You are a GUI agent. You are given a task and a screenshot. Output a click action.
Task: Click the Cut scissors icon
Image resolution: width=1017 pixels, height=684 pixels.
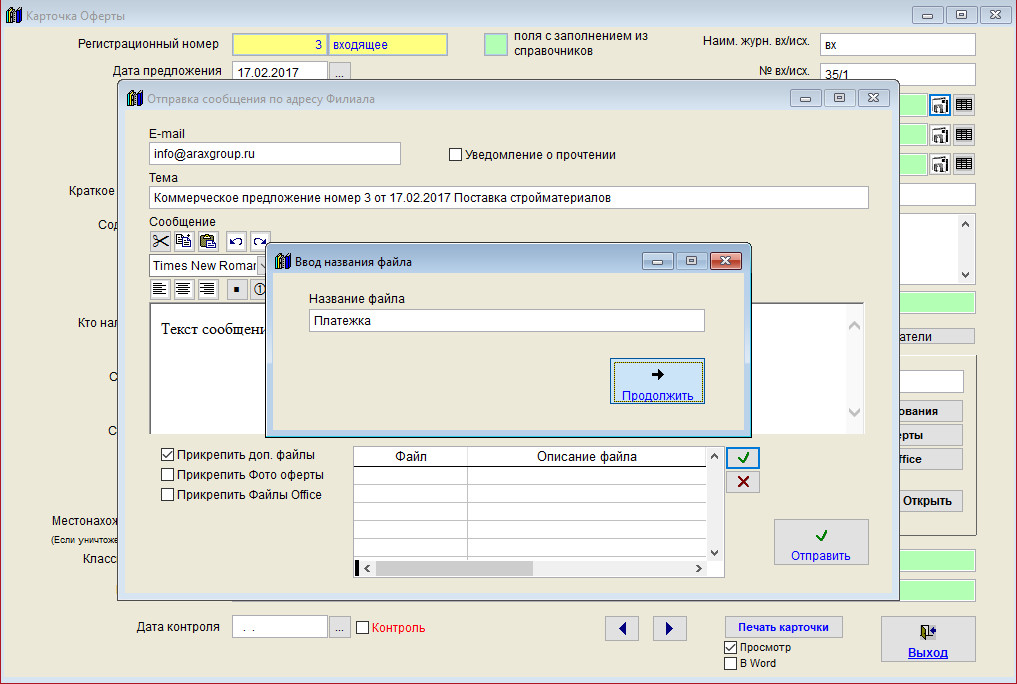tap(160, 241)
